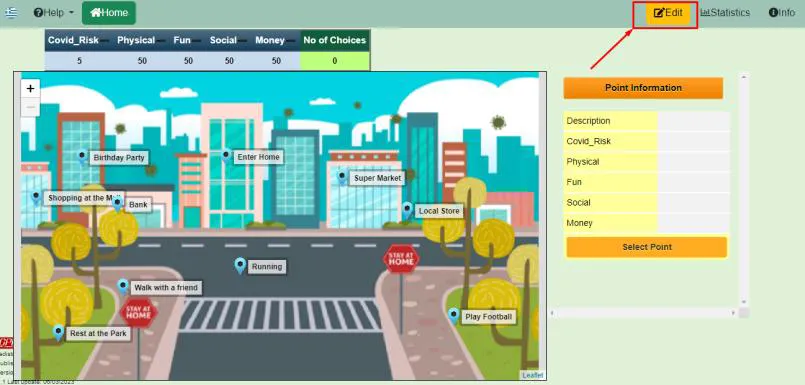Open the Info menu item
Screen dimensions: 805x385
[781, 13]
